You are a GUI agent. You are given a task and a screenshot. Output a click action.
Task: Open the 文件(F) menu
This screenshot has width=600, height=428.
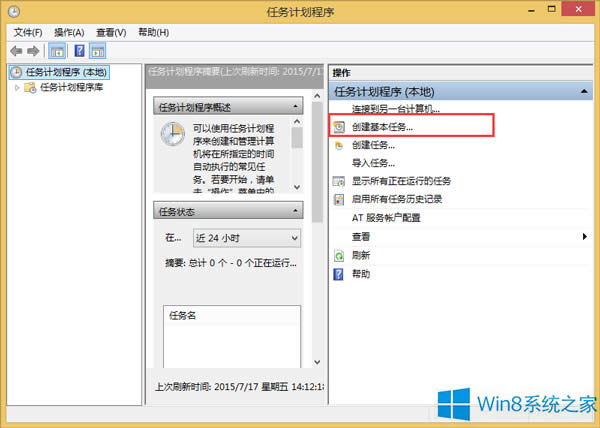(28, 33)
